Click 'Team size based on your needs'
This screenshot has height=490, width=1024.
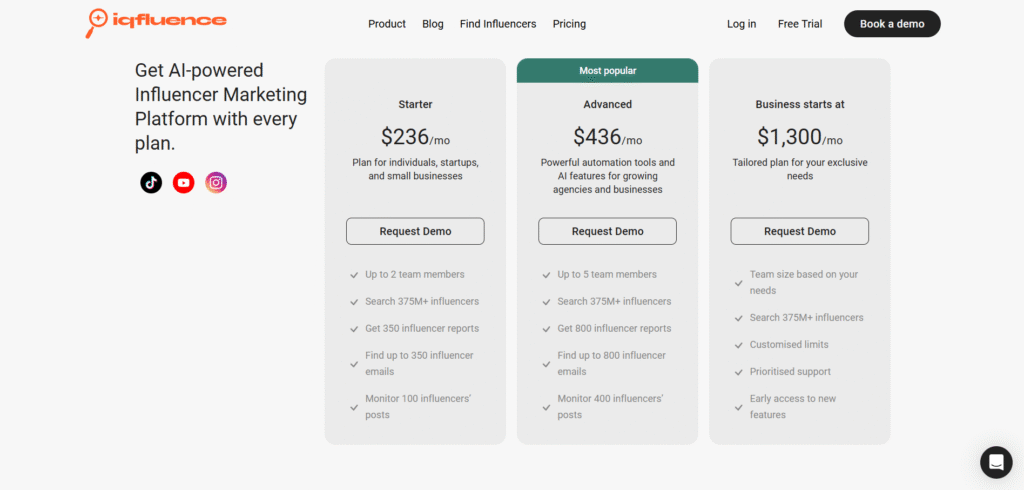pos(804,282)
